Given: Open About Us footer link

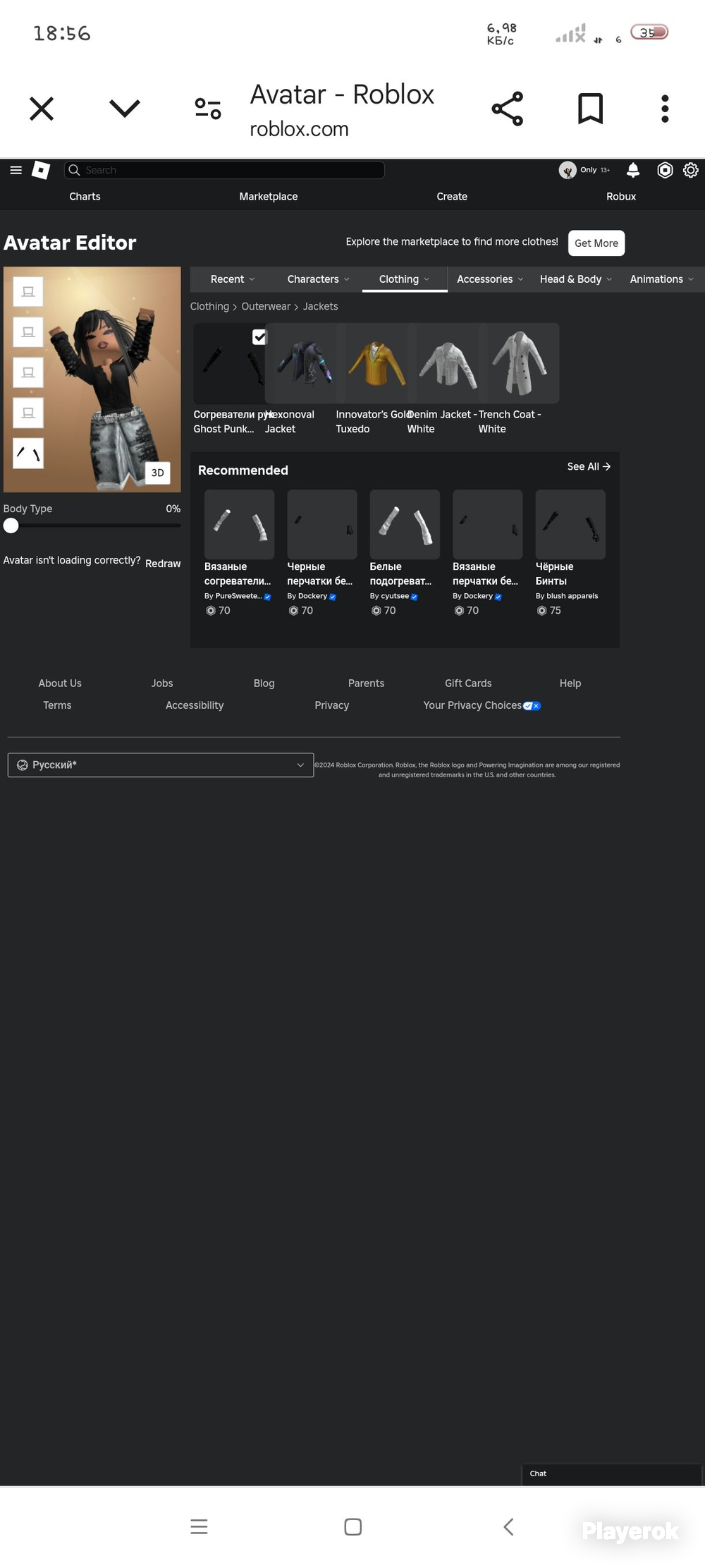Looking at the screenshot, I should 60,683.
